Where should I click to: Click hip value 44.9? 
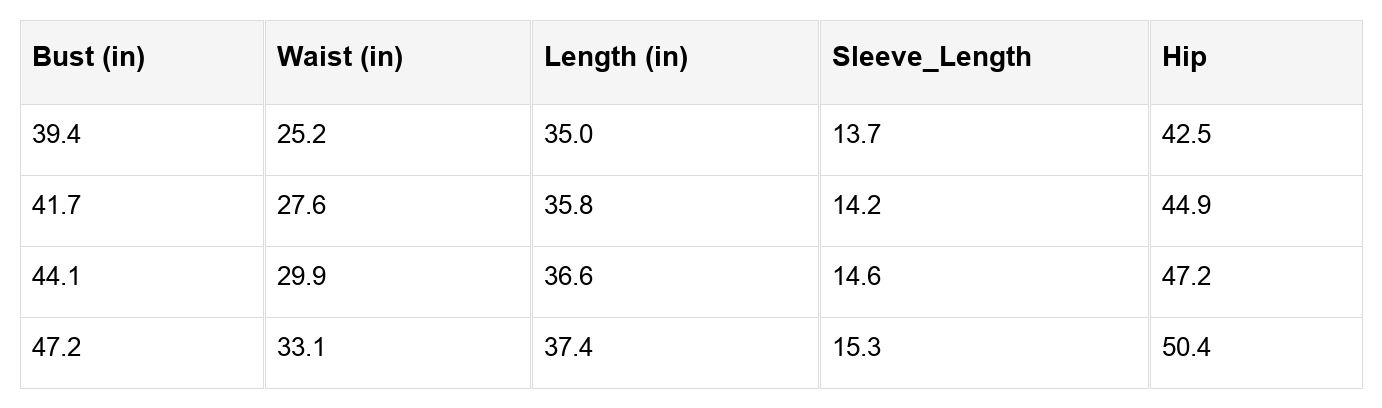click(1186, 206)
